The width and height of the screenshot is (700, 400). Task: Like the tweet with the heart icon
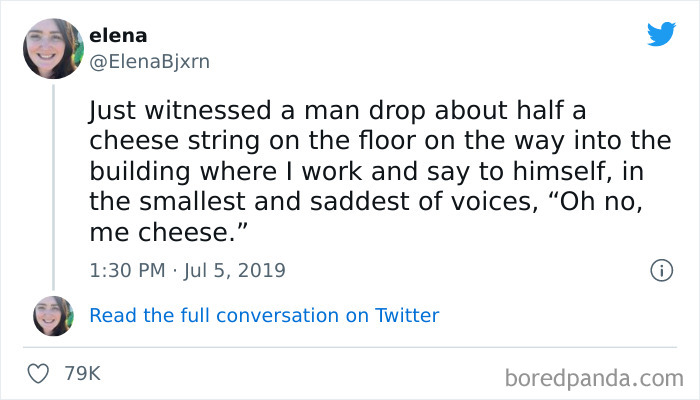38,374
